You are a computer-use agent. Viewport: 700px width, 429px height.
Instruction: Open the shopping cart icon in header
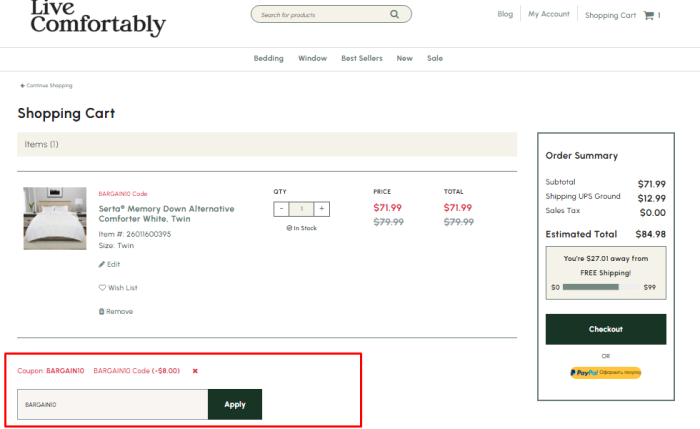coord(648,16)
